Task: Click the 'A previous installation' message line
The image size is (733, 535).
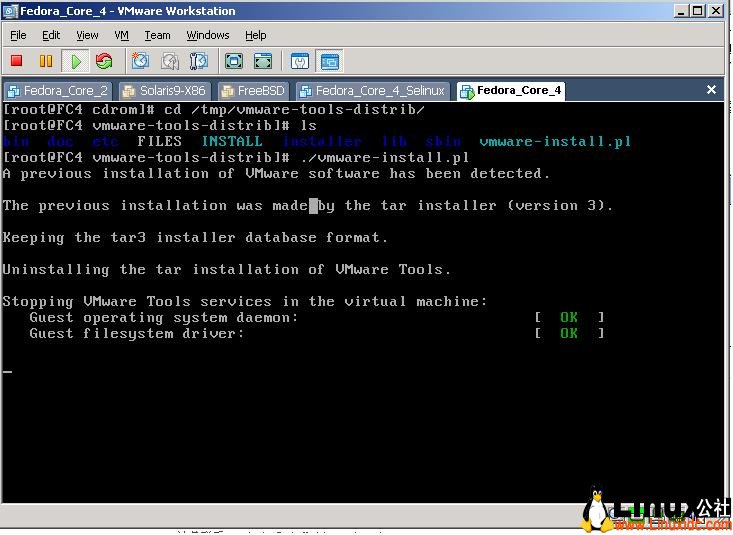Action: point(276,174)
